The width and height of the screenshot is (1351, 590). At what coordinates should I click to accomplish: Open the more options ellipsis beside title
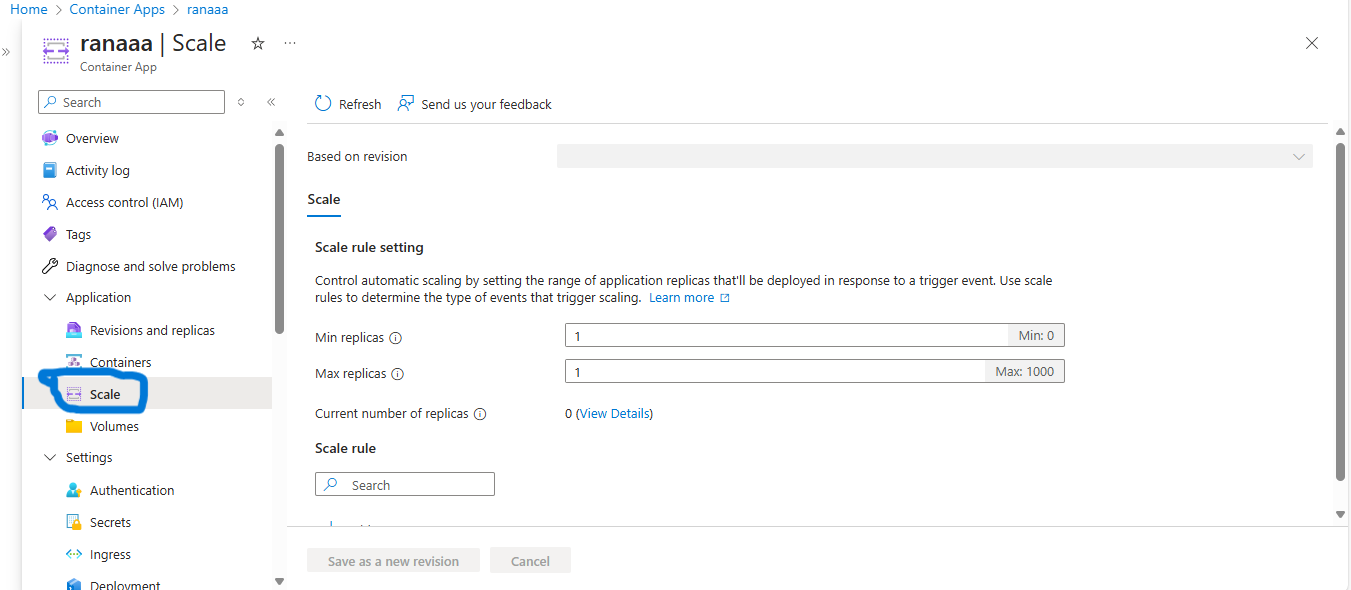click(290, 43)
